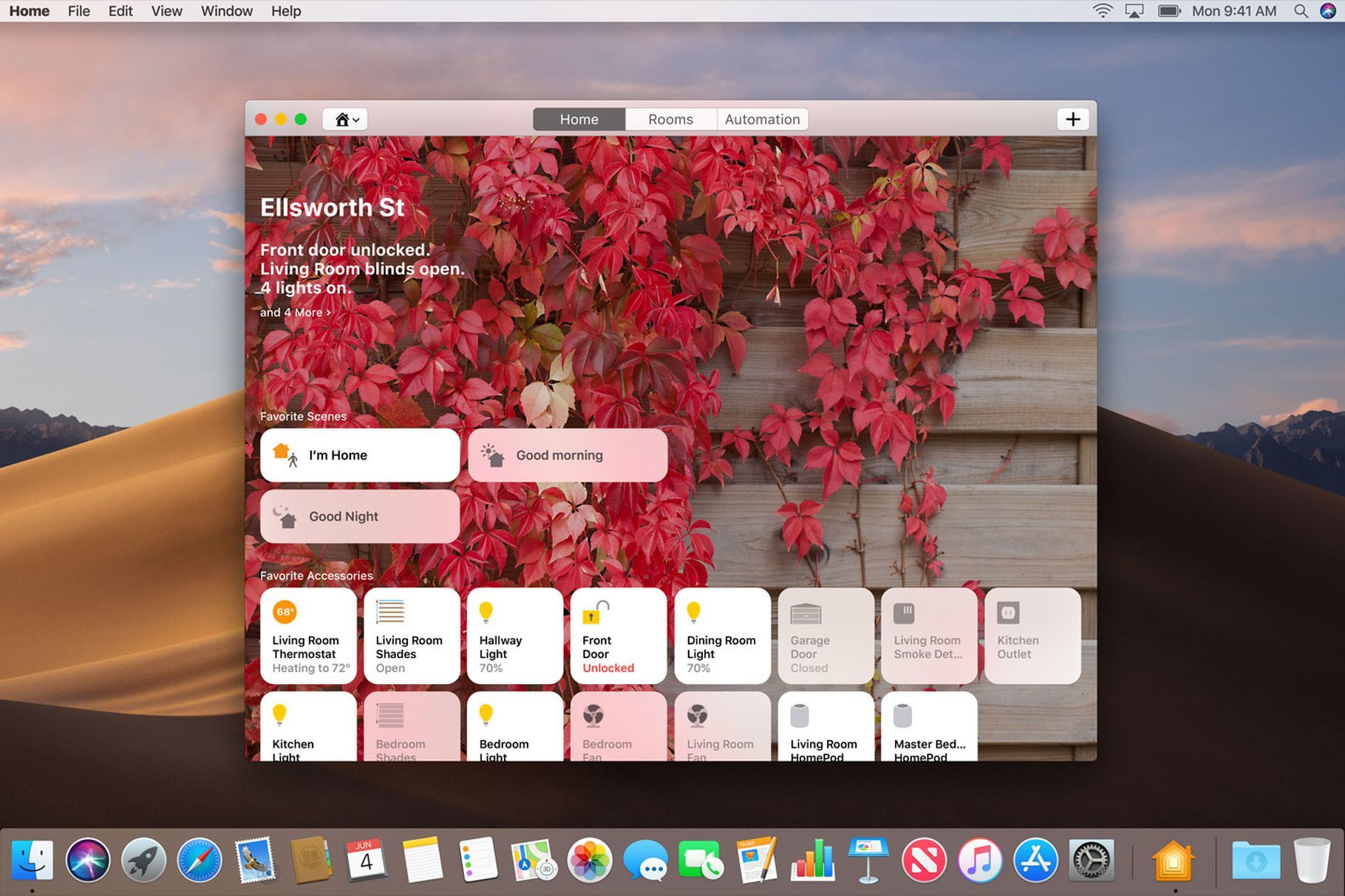Open Spotlight search magnifier icon
Viewport: 1345px width, 896px height.
[1301, 11]
